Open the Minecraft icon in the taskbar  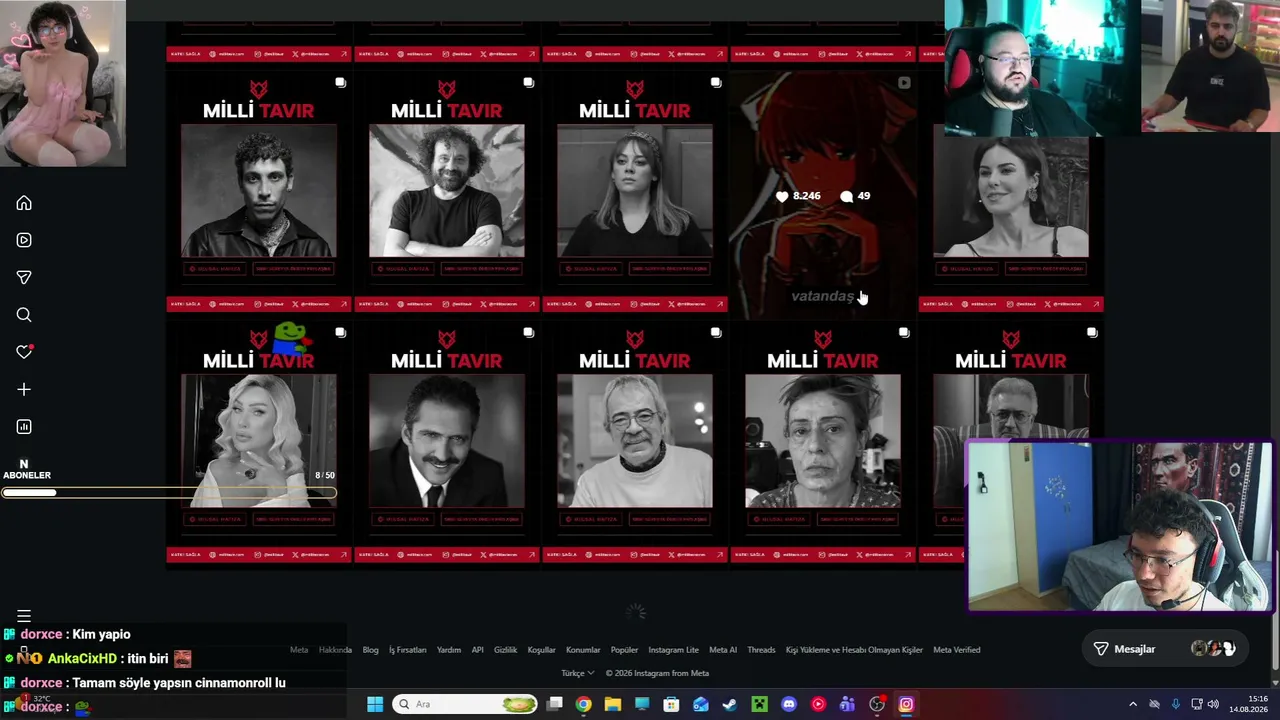pyautogui.click(x=760, y=705)
